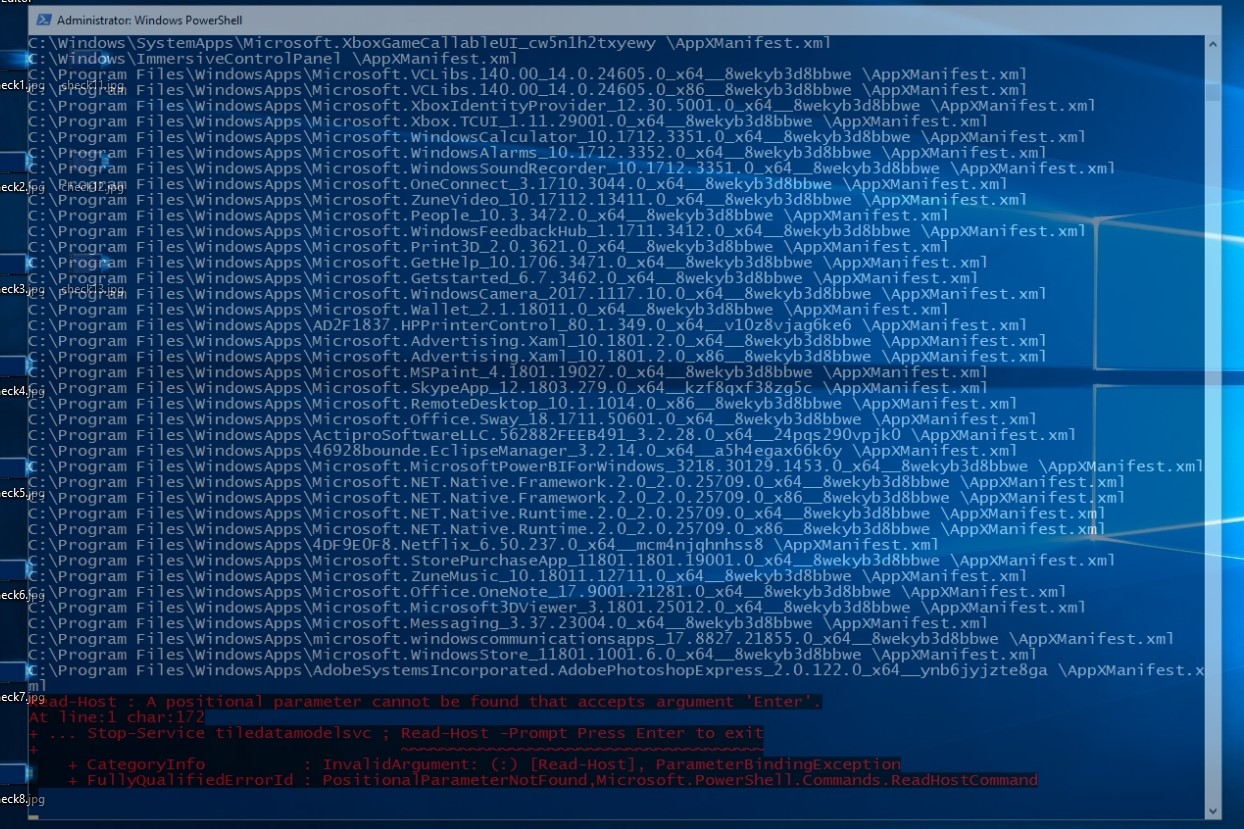Click the ImmersiveControlPanel manifest path line
This screenshot has width=1244, height=829.
coord(273,59)
